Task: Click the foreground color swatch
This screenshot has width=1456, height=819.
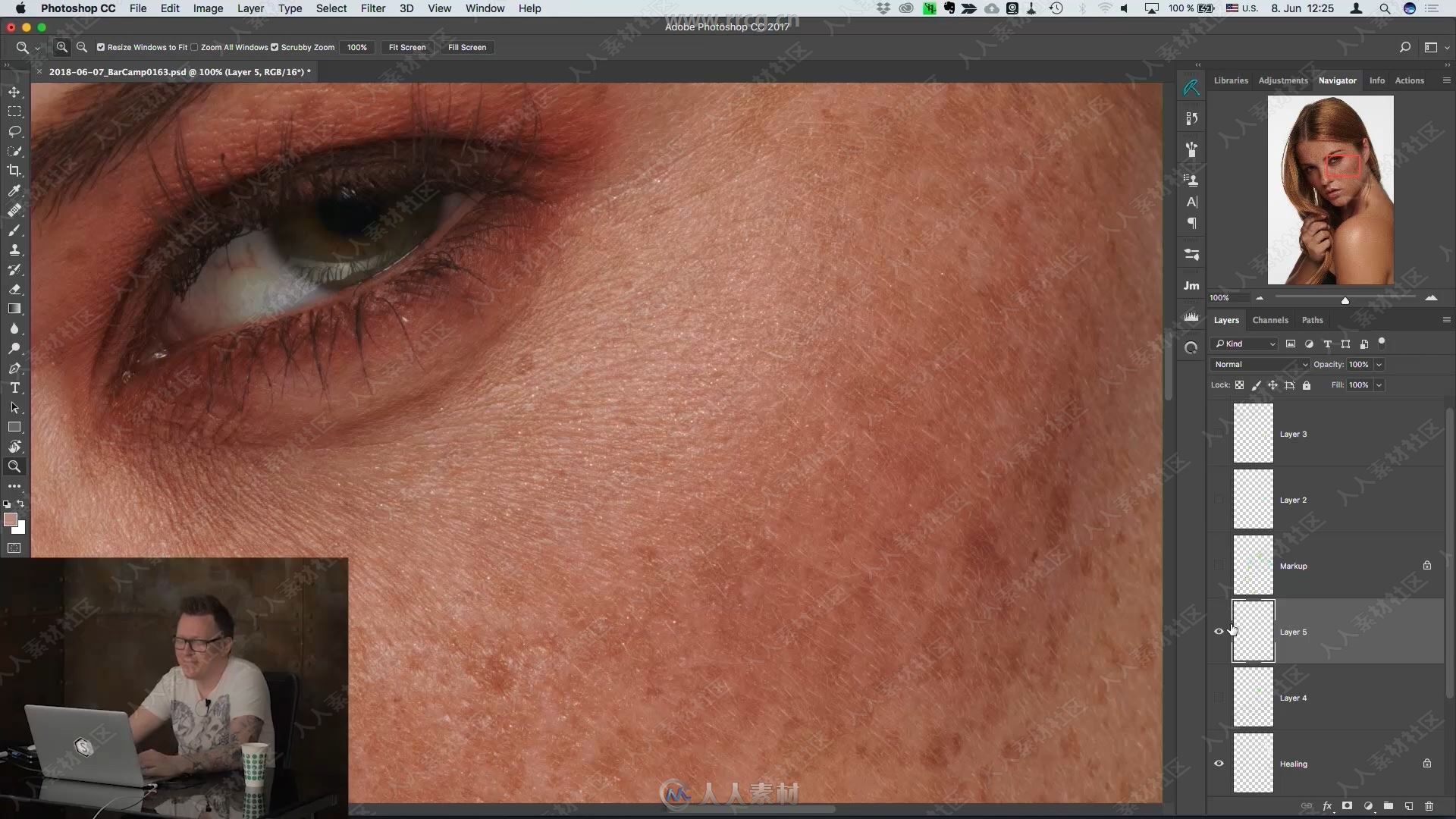Action: tap(9, 519)
